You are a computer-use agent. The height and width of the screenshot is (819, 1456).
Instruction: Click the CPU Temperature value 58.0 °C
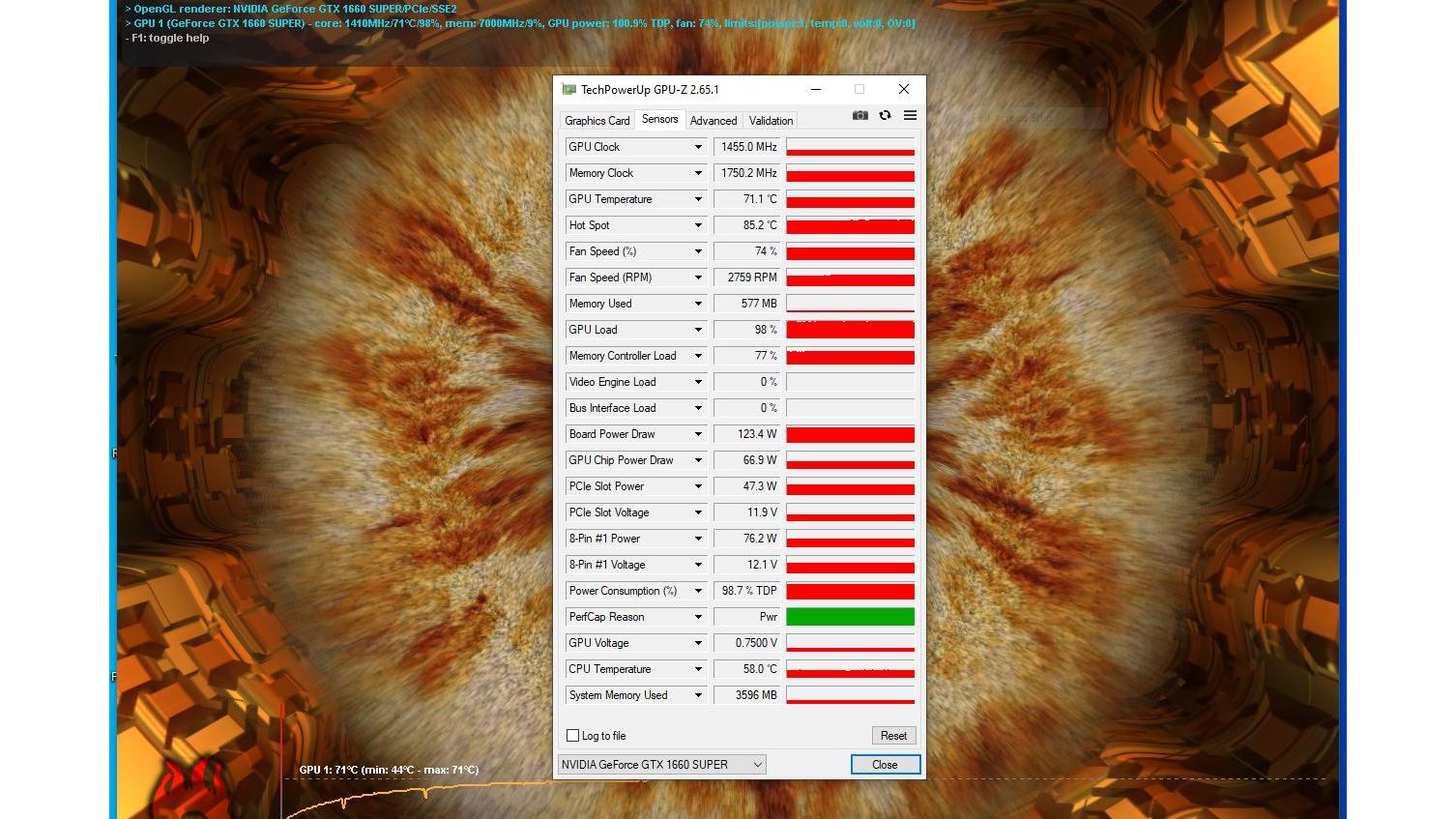pos(746,669)
